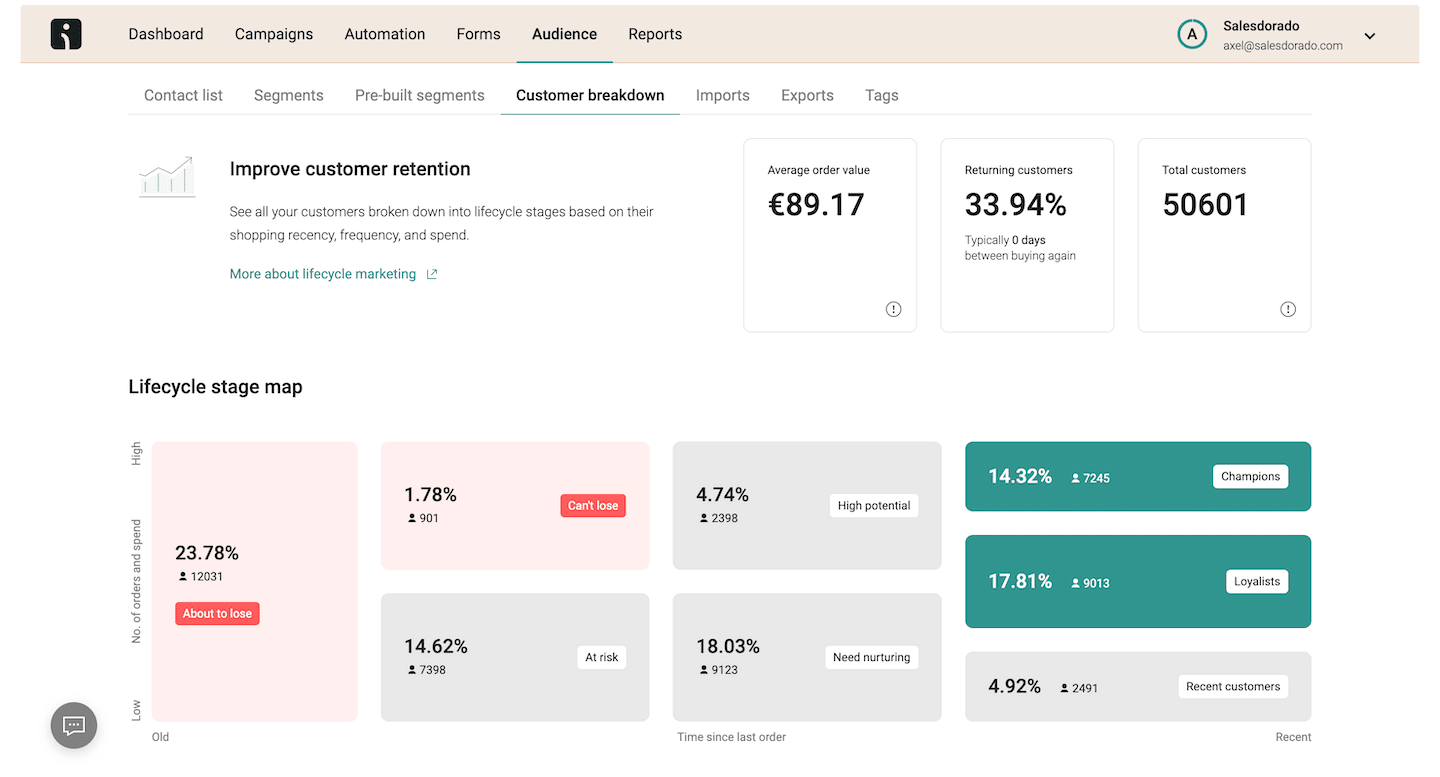The width and height of the screenshot is (1440, 777).
Task: Click the account avatar circle icon
Action: click(1191, 34)
